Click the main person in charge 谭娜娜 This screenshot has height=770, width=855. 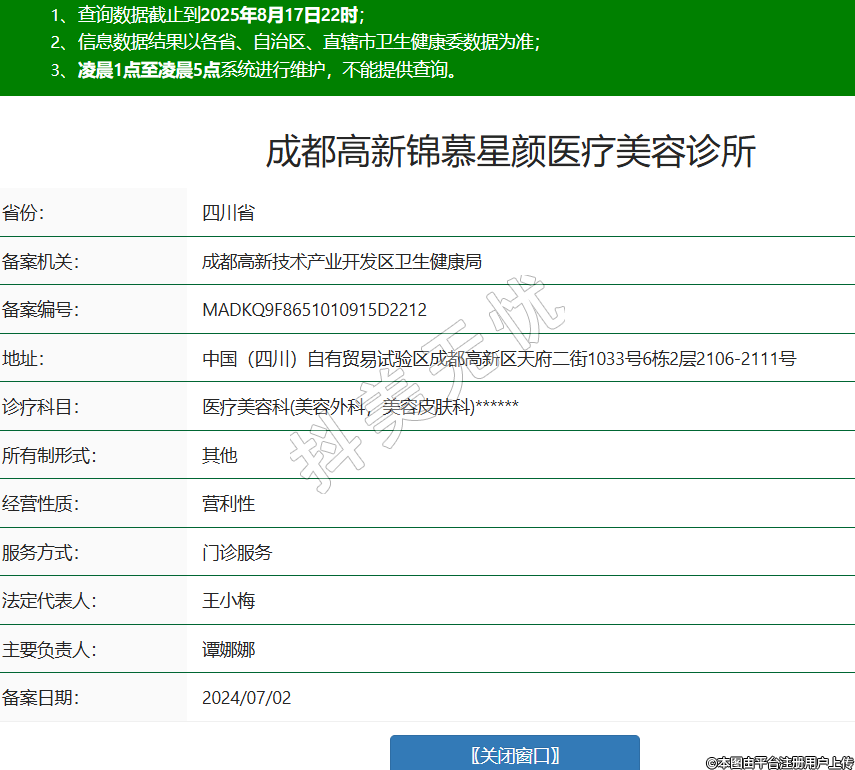pyautogui.click(x=228, y=650)
